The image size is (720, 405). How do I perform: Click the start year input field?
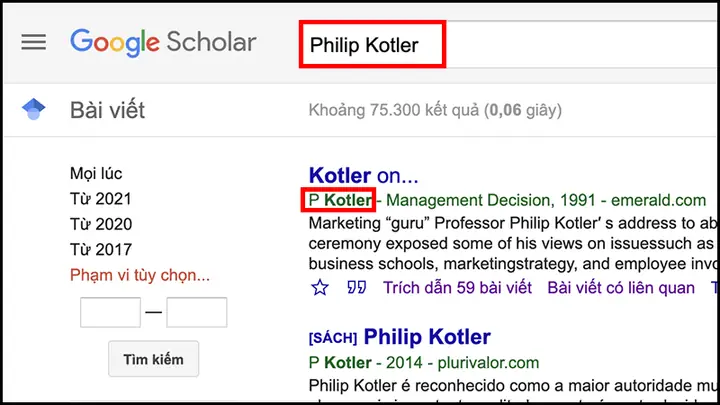click(110, 312)
